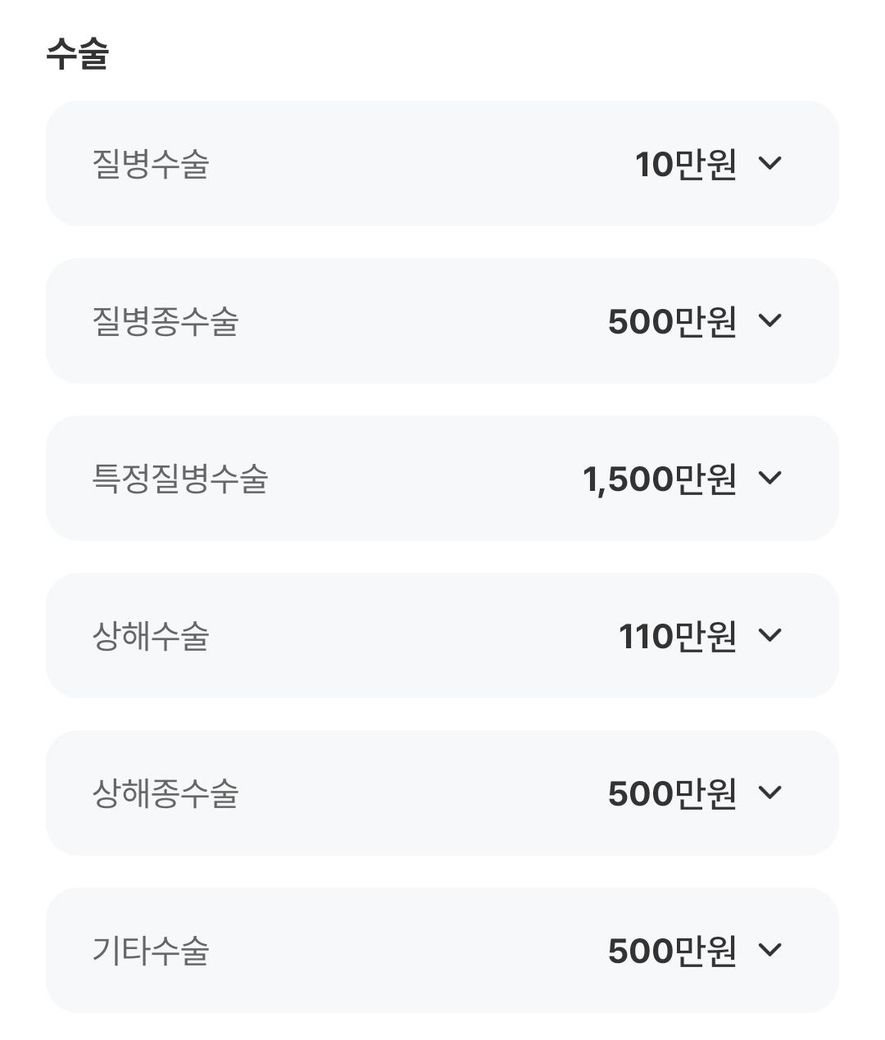Click the 10만원 amount for 질병수술

[685, 164]
